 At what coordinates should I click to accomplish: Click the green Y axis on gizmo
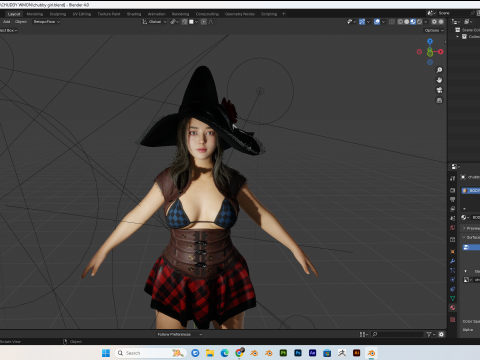point(430,53)
